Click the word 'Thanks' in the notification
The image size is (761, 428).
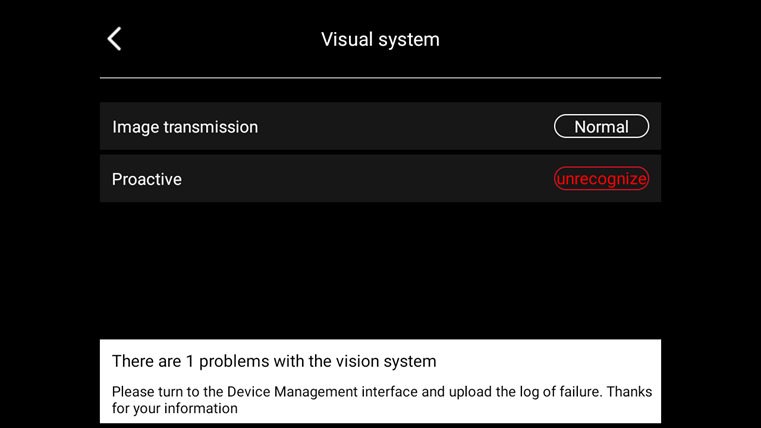click(629, 392)
